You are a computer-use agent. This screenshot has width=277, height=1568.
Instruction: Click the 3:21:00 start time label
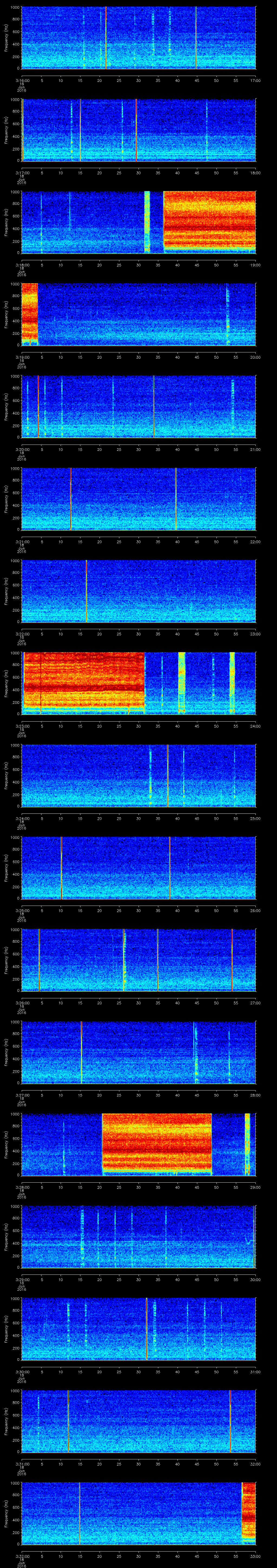tap(22, 542)
